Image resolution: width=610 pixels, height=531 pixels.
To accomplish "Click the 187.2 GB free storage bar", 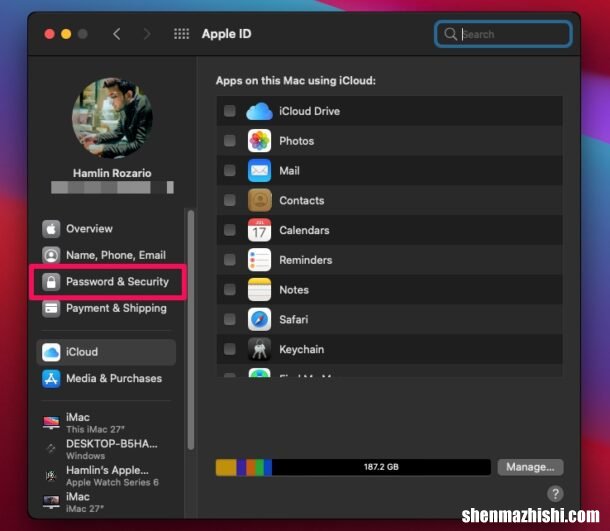I will (x=381, y=467).
